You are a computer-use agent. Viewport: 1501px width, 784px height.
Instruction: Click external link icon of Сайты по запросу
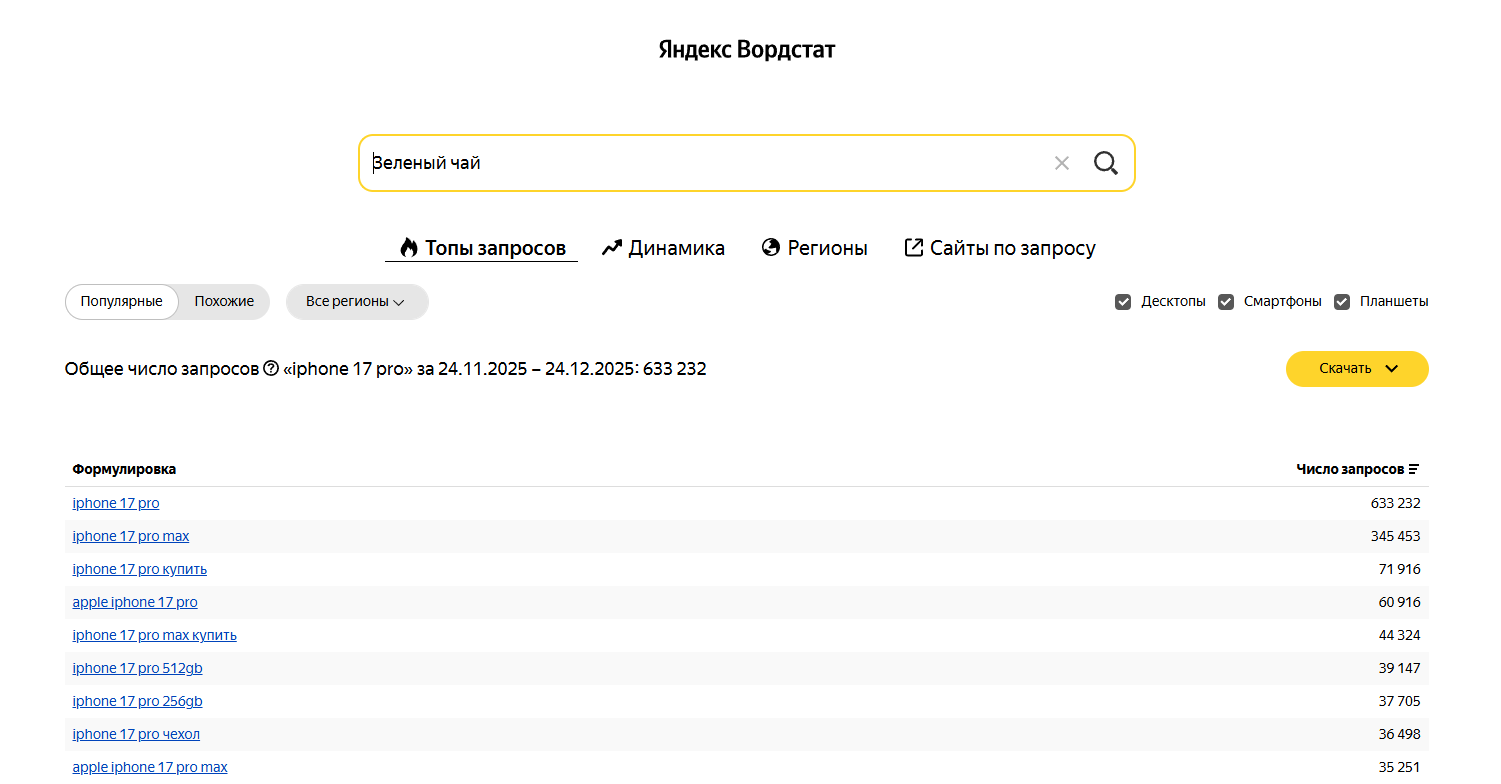[x=913, y=248]
